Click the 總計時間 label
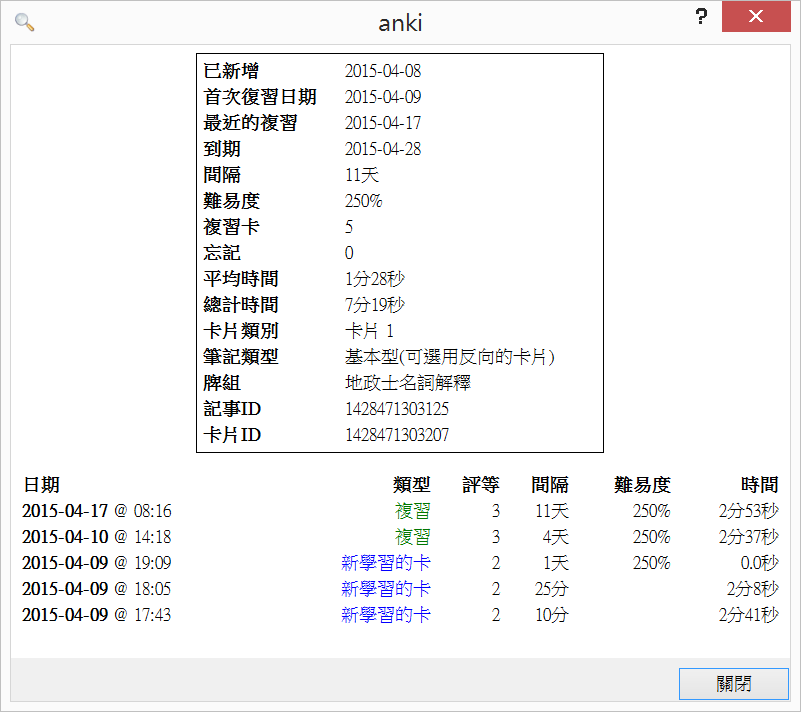This screenshot has height=712, width=801. tap(241, 305)
